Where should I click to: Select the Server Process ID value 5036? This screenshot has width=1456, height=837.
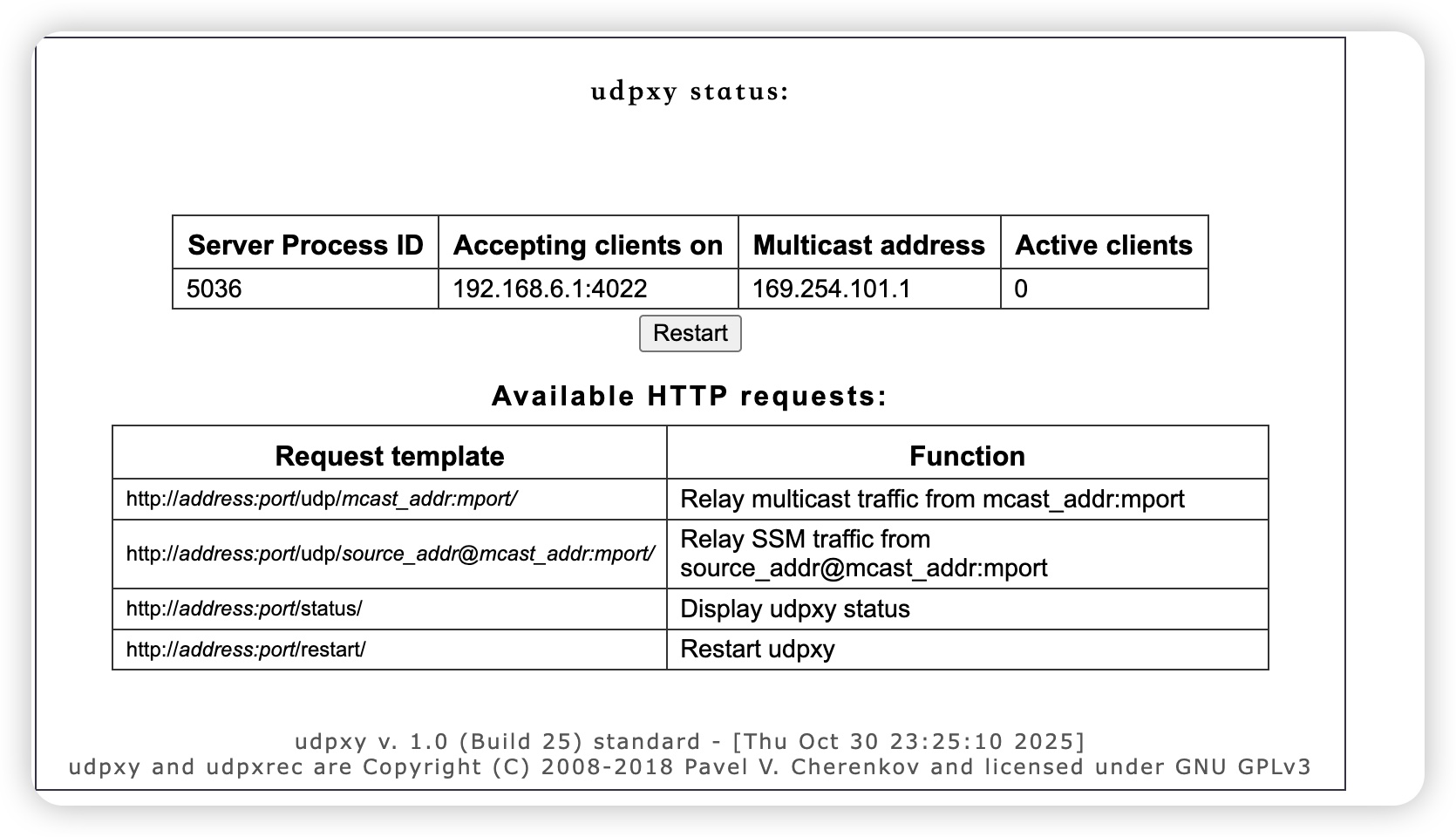(207, 287)
